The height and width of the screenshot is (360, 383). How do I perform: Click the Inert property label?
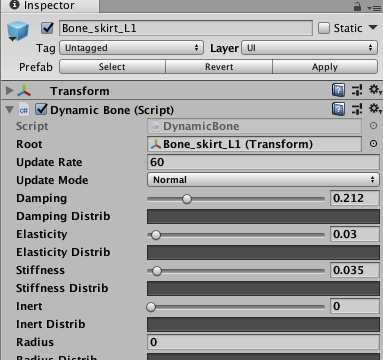point(29,306)
